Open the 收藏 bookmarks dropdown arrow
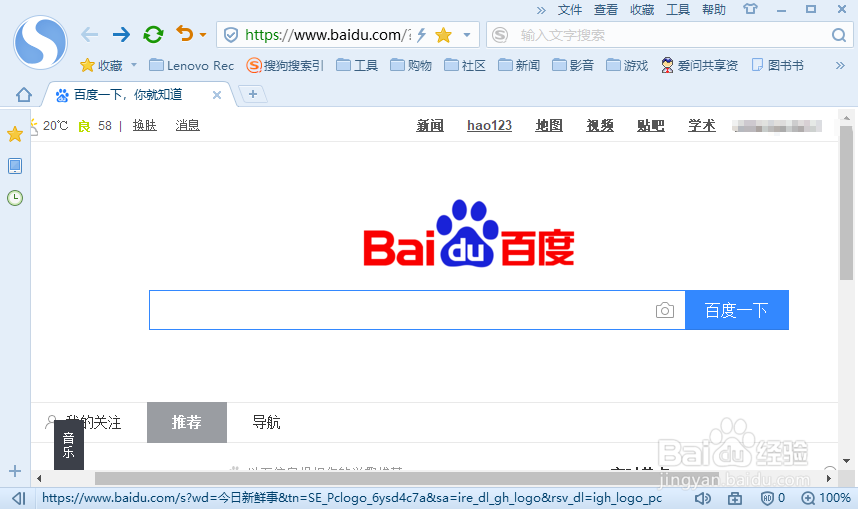This screenshot has height=509, width=858. [134, 65]
